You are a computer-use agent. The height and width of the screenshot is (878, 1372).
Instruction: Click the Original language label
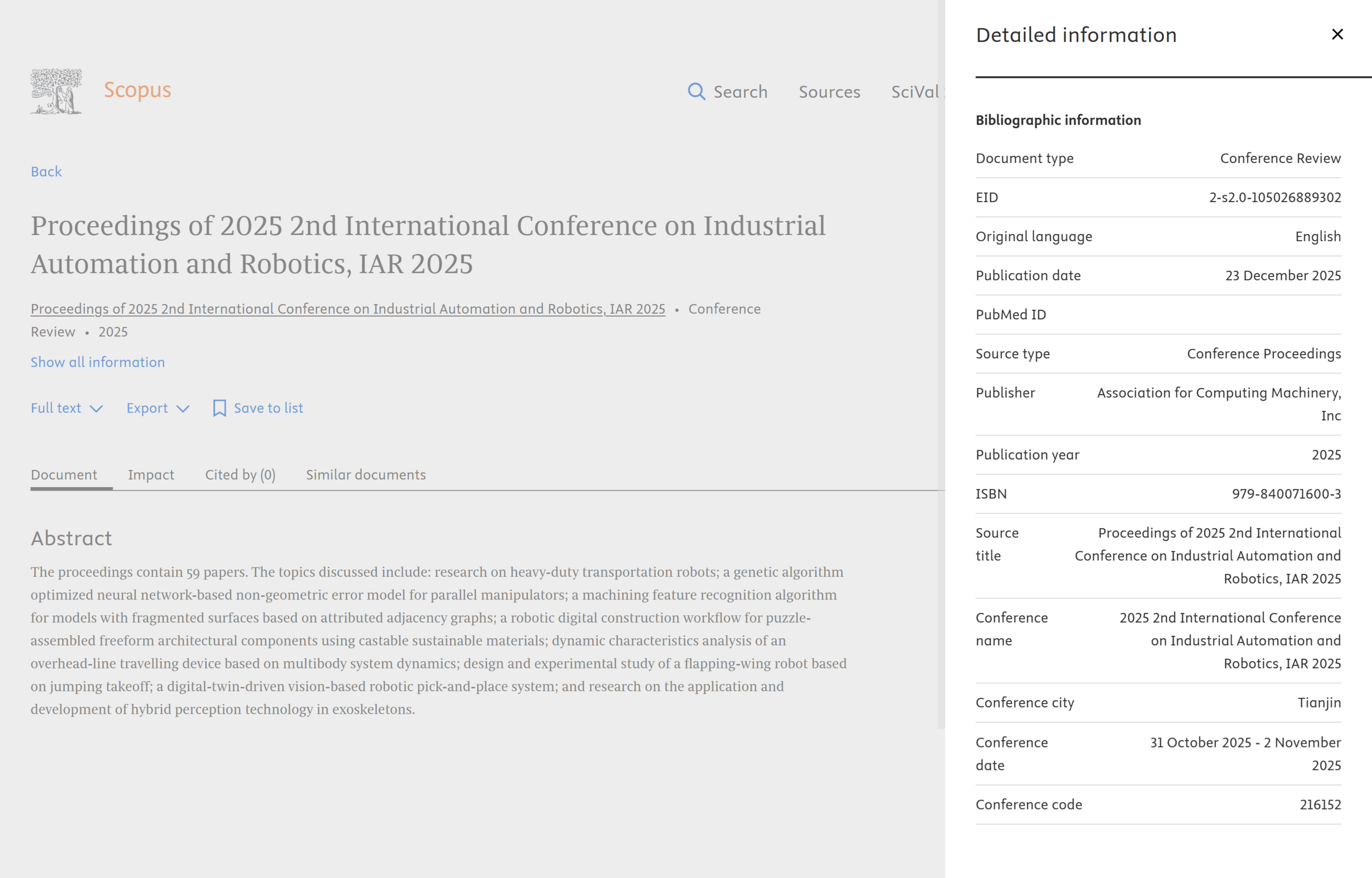1034,237
